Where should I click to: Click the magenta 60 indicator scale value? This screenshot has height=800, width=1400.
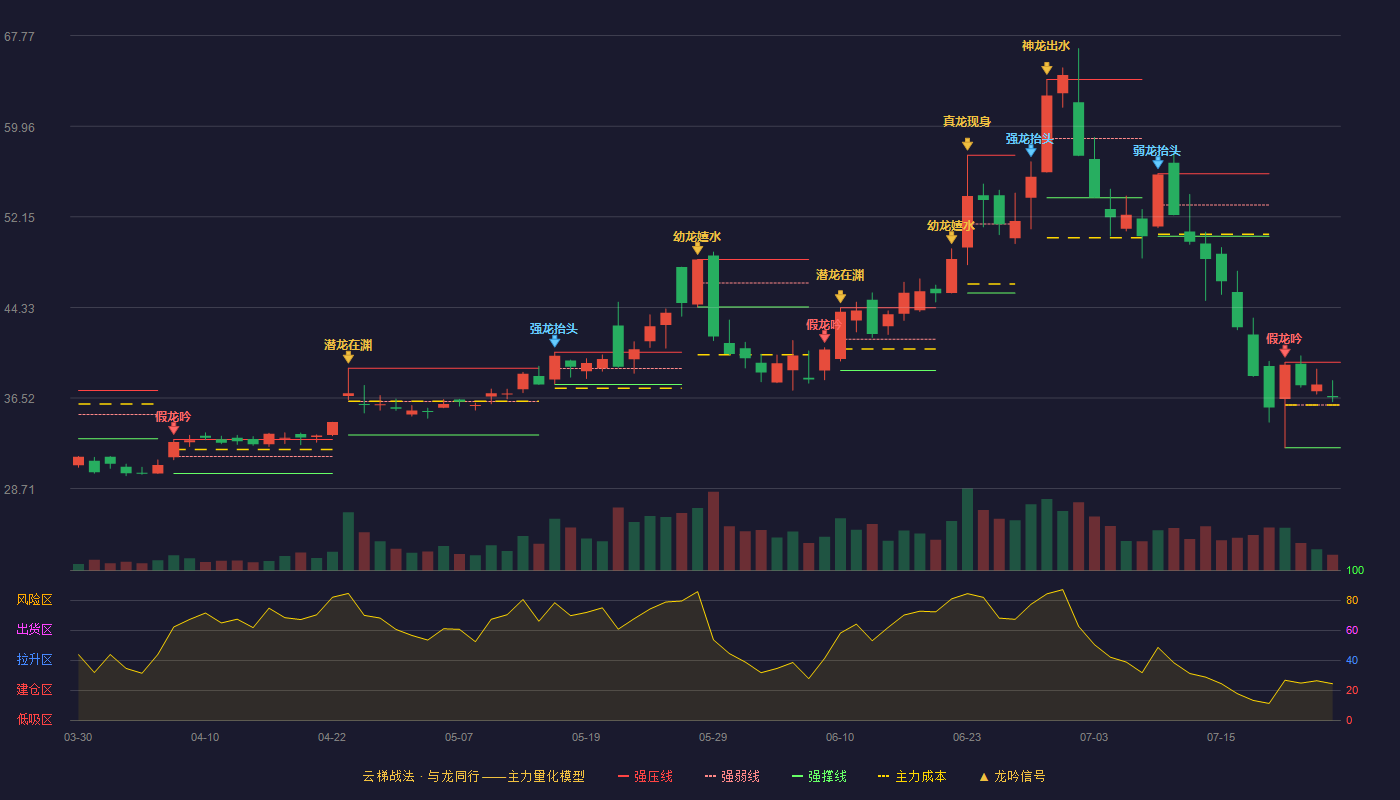(x=1352, y=630)
